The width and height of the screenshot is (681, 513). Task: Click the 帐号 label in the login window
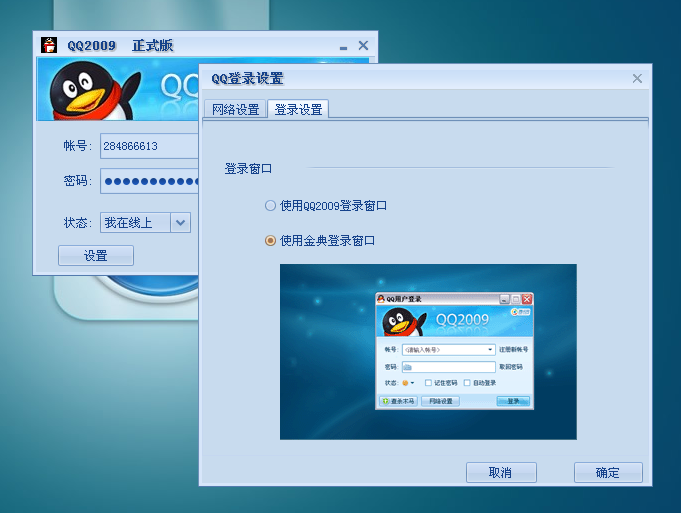(x=77, y=146)
